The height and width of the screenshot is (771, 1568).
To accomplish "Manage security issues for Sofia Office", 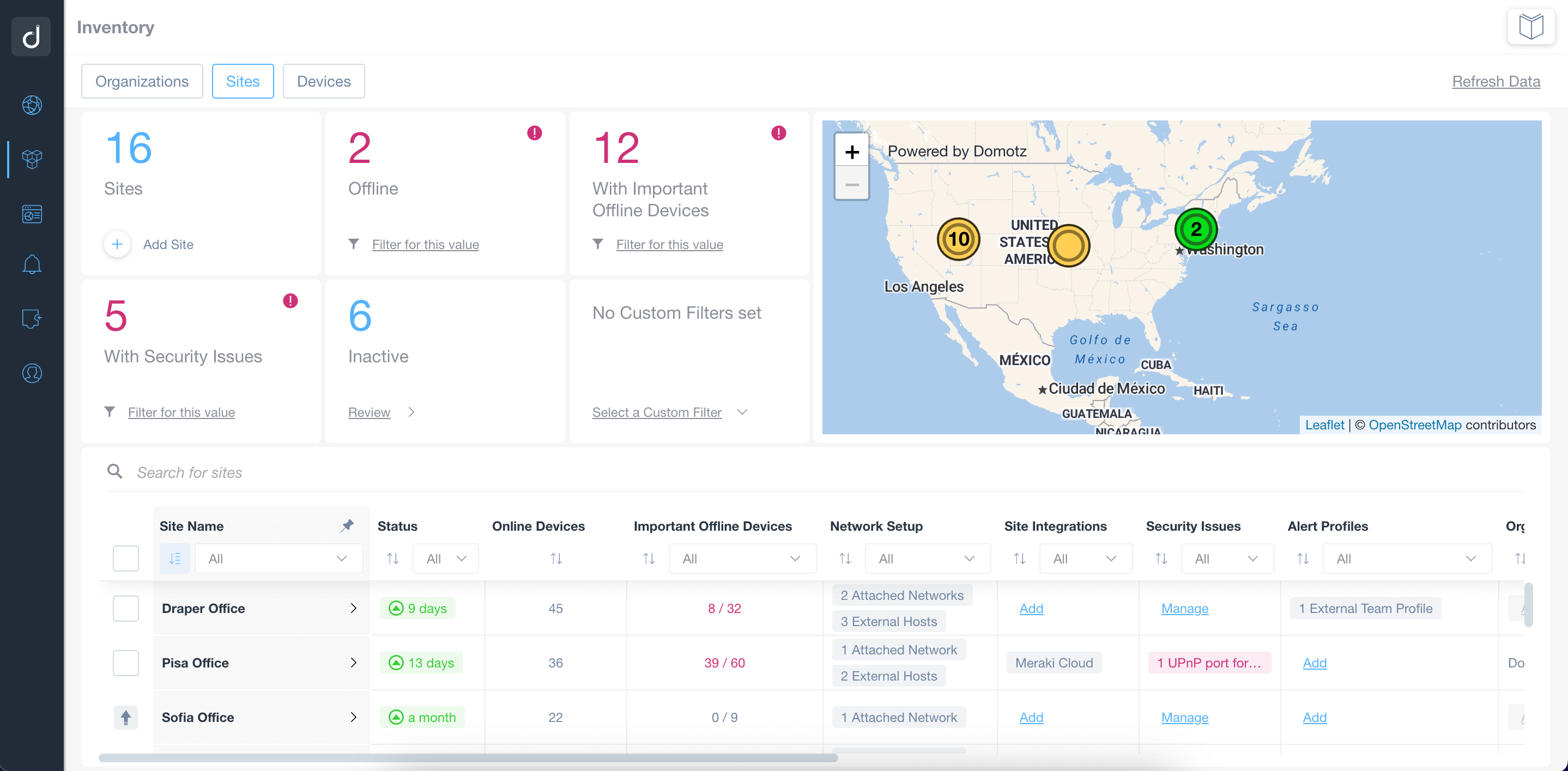I will (x=1184, y=718).
